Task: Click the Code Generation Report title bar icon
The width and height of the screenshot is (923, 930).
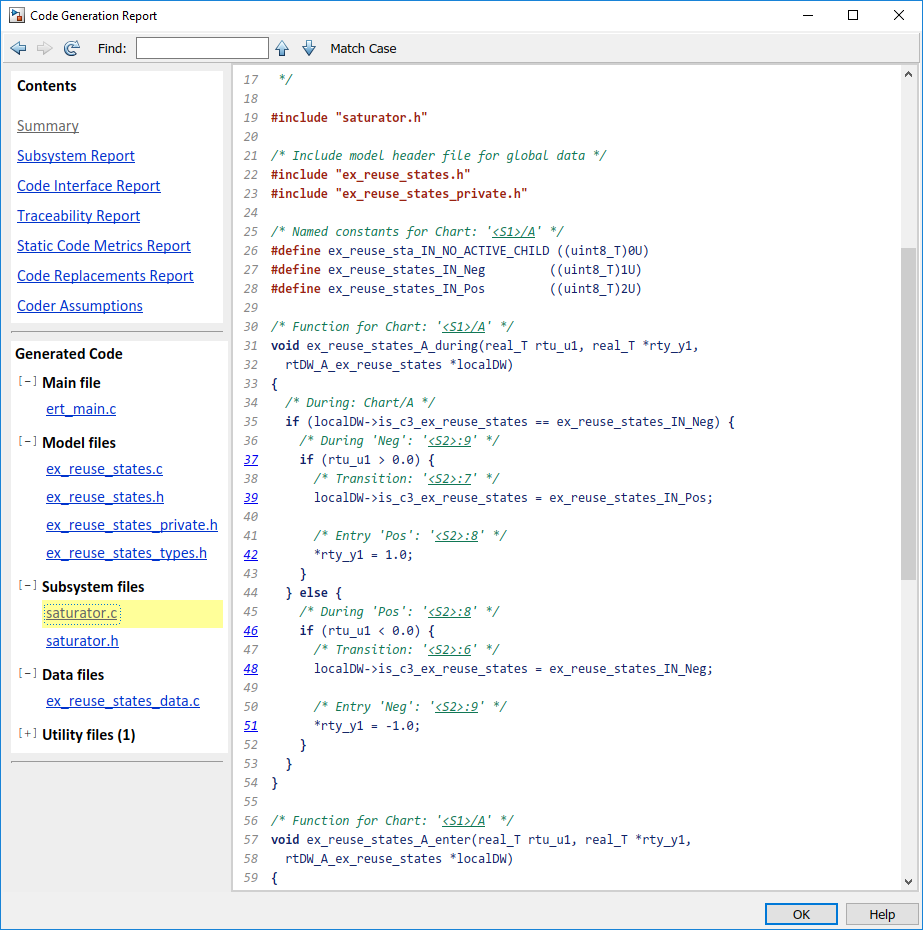Action: coord(14,15)
